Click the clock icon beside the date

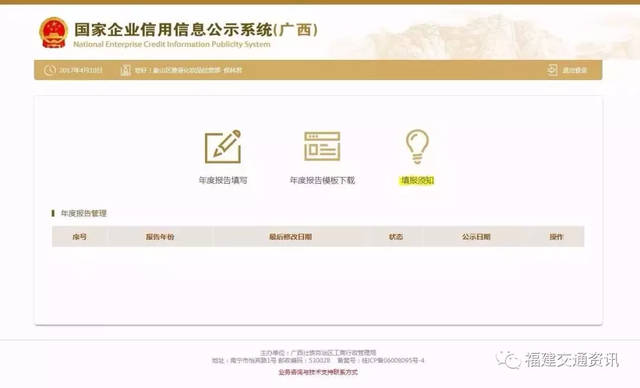[x=50, y=70]
